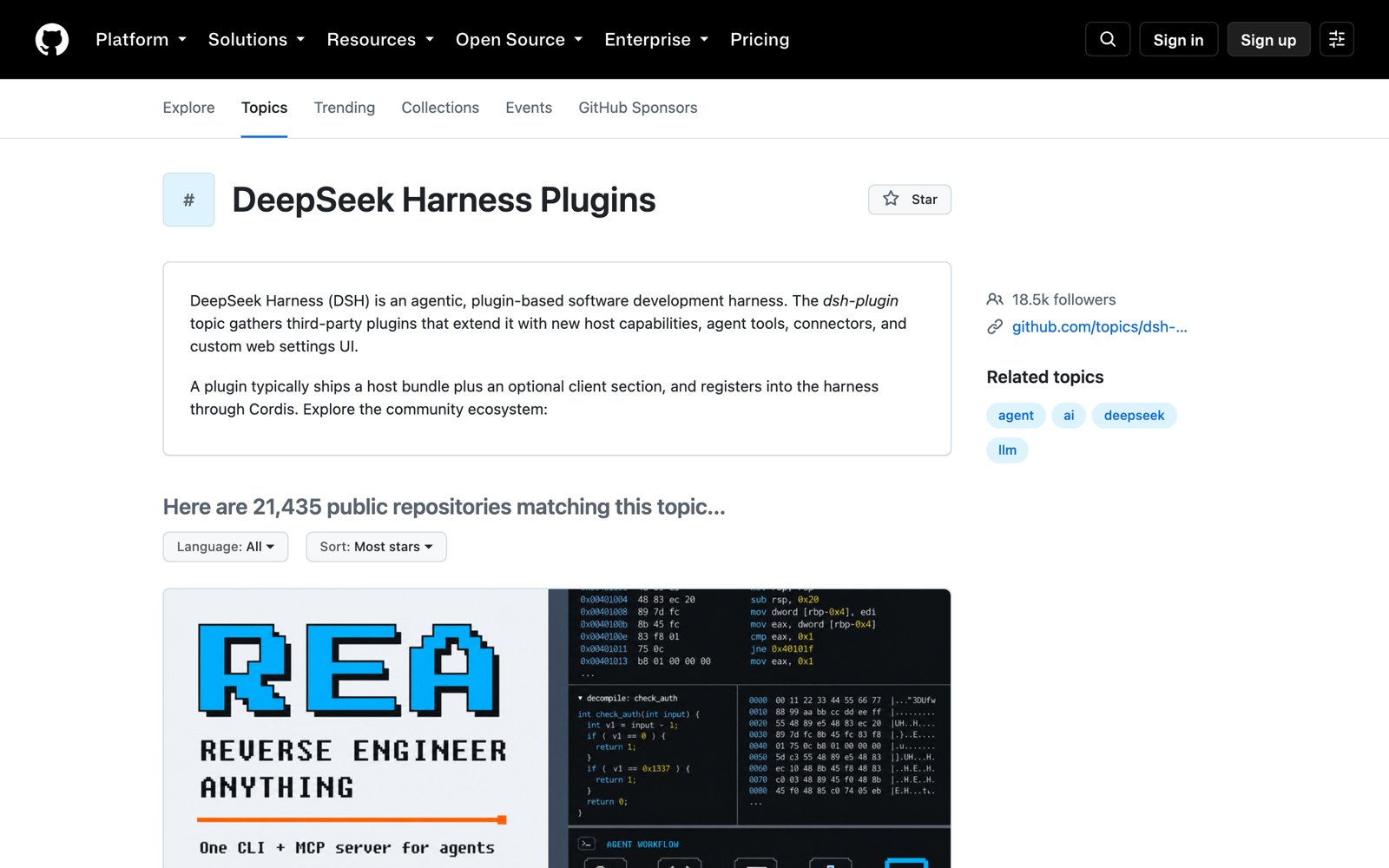This screenshot has width=1389, height=868.
Task: Click the hash topic icon
Action: [x=188, y=200]
